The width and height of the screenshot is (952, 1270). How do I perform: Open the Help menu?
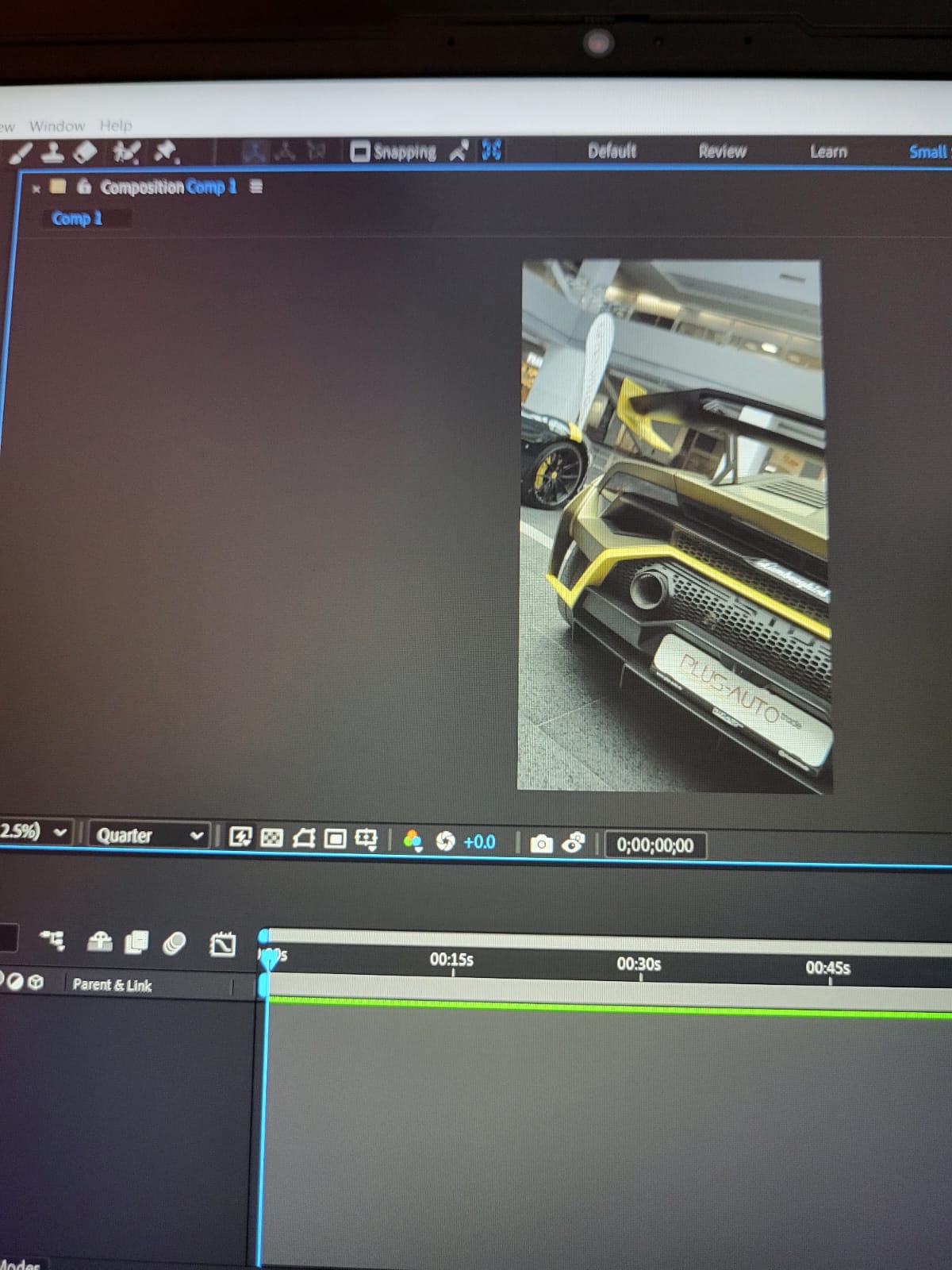(x=116, y=125)
